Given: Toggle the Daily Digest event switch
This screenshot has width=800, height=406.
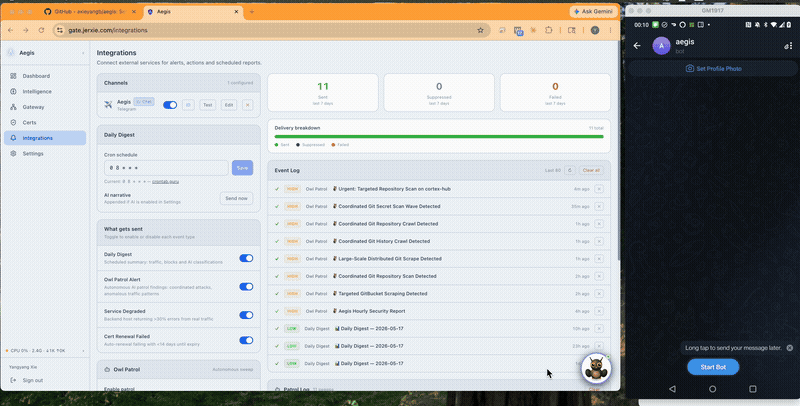Looking at the screenshot, I should (246, 258).
